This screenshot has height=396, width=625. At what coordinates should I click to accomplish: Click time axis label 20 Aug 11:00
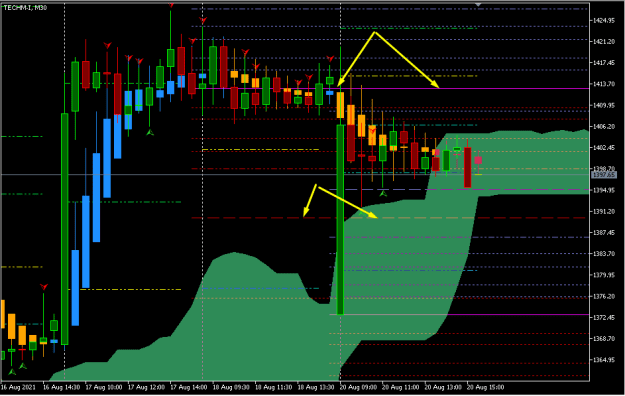(400, 387)
